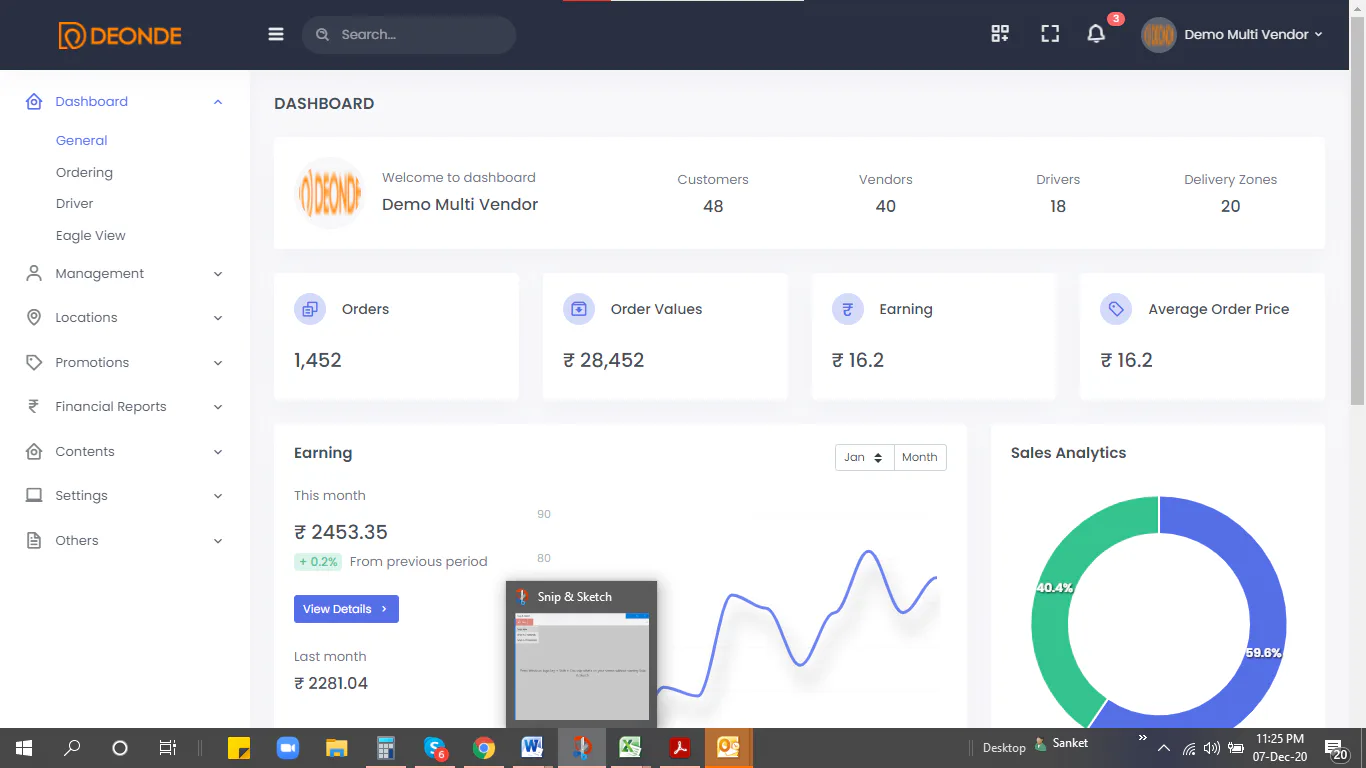Click the Management person icon in sidebar
This screenshot has width=1366, height=768.
(34, 273)
